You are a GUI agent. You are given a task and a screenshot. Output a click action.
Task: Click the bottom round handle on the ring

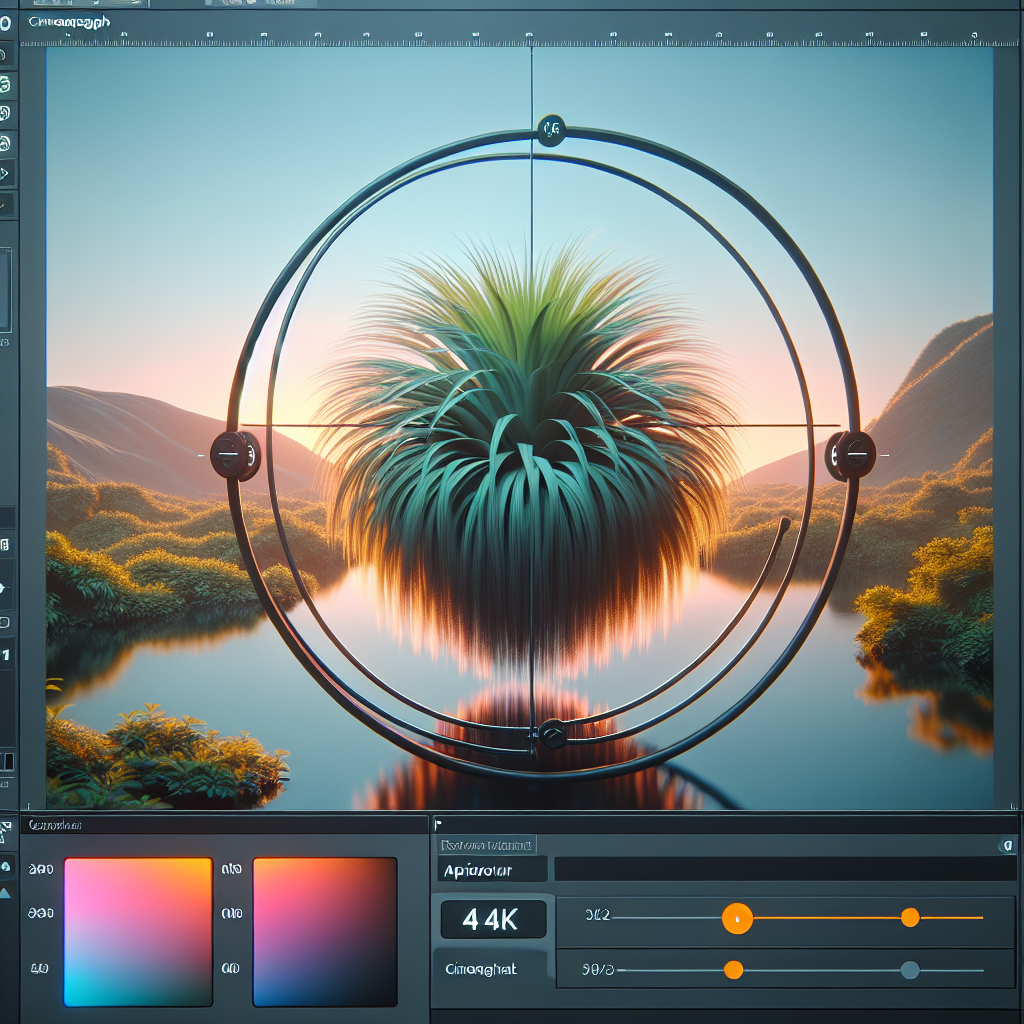click(552, 733)
